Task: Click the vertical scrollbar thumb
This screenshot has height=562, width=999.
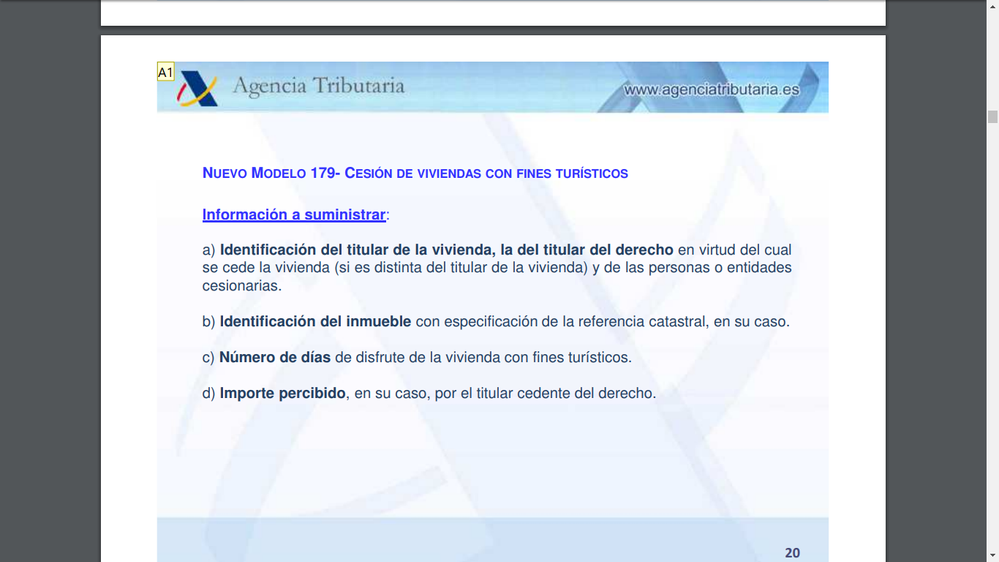Action: tap(992, 117)
